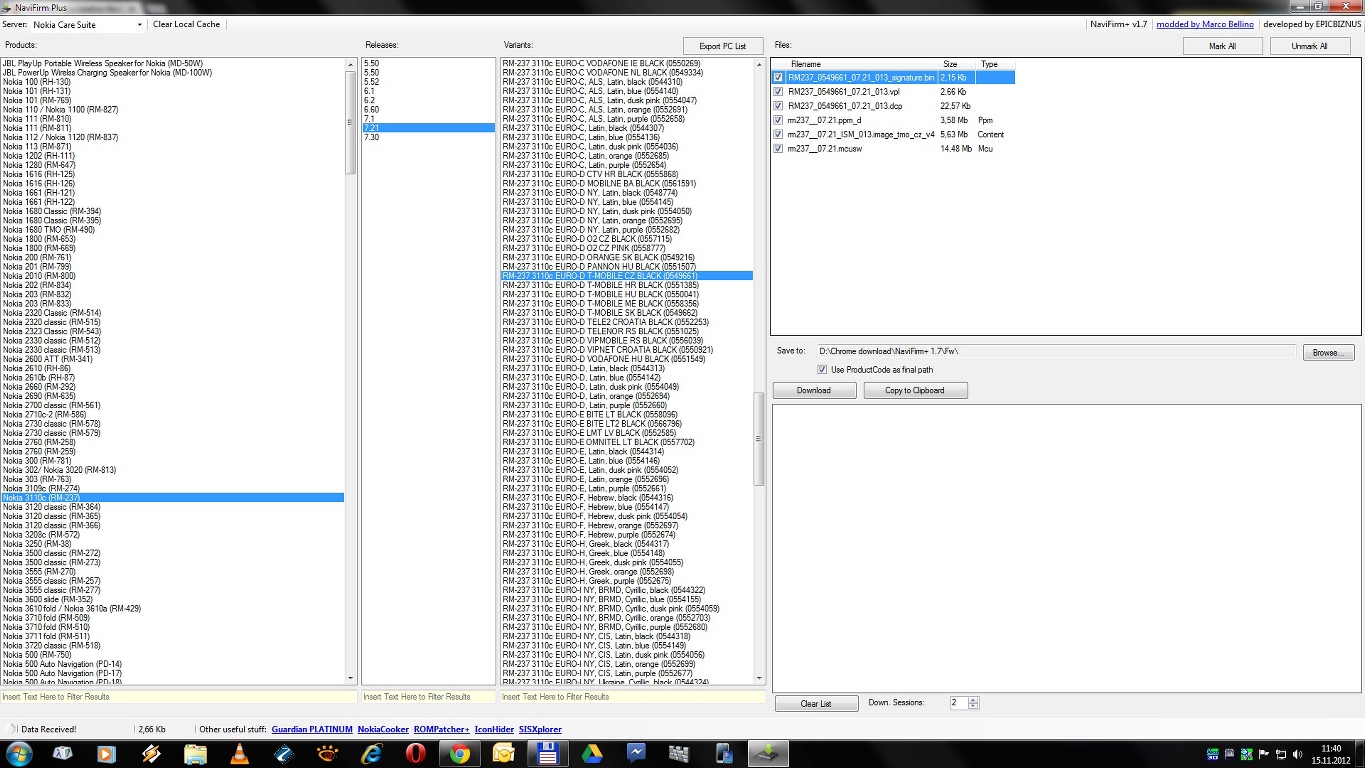Open the modded by Marco Bellino link
1365x768 pixels.
pyautogui.click(x=1205, y=24)
